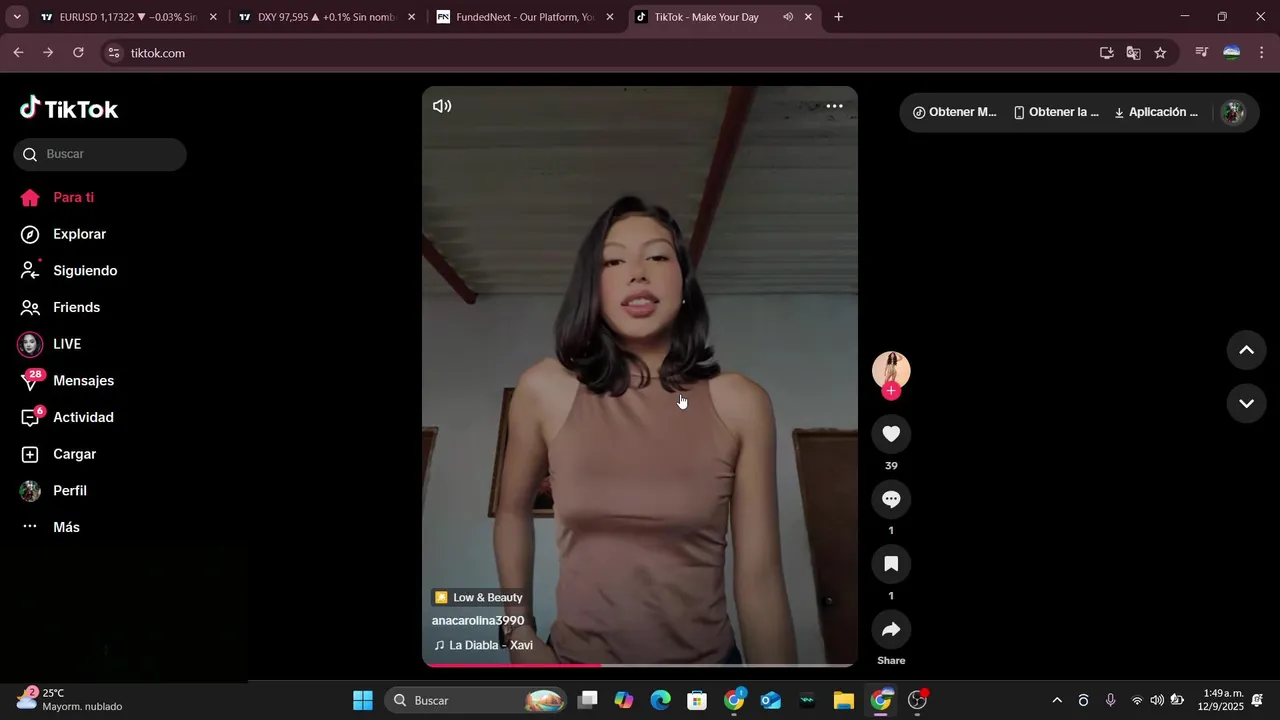Image resolution: width=1280 pixels, height=720 pixels.
Task: Bookmark the video to favorites
Action: 891,564
